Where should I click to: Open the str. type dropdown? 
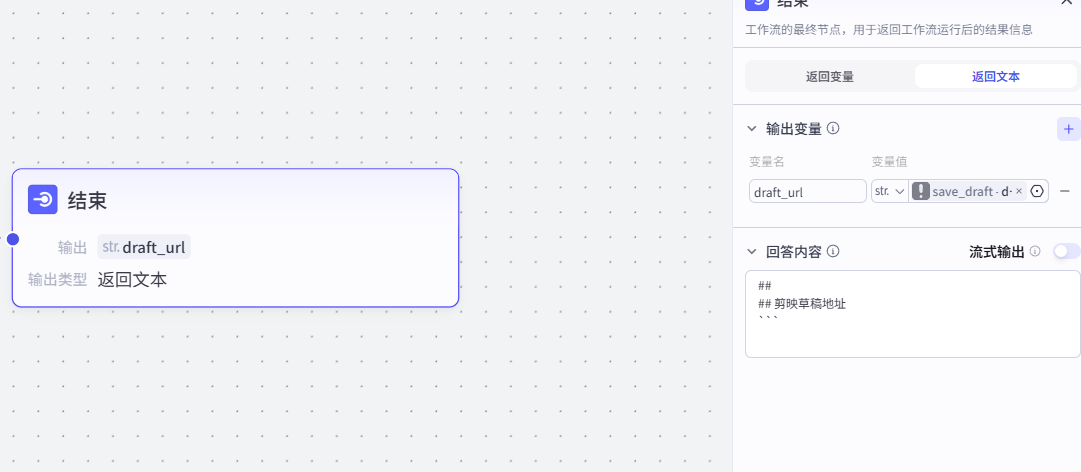point(889,191)
